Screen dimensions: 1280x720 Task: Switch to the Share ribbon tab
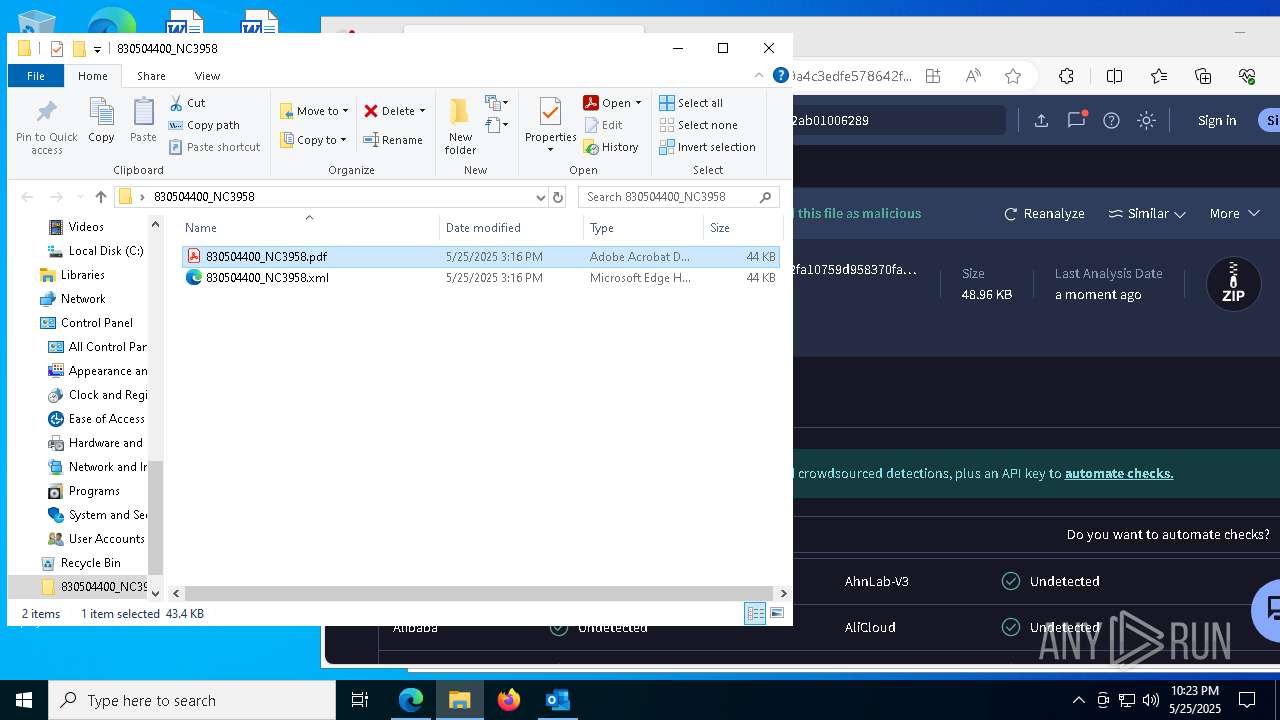151,76
